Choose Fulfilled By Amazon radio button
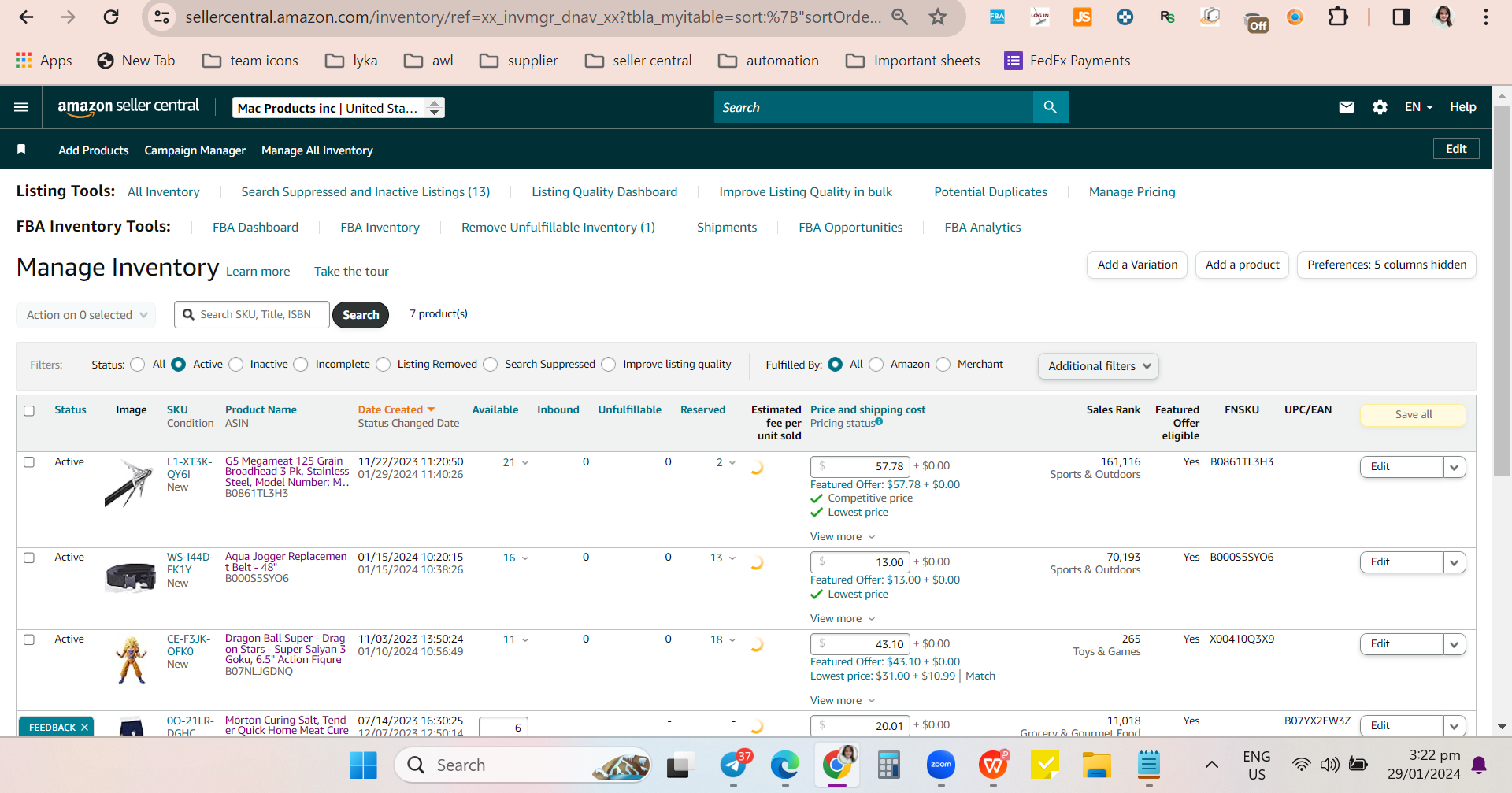This screenshot has height=793, width=1512. (x=876, y=365)
